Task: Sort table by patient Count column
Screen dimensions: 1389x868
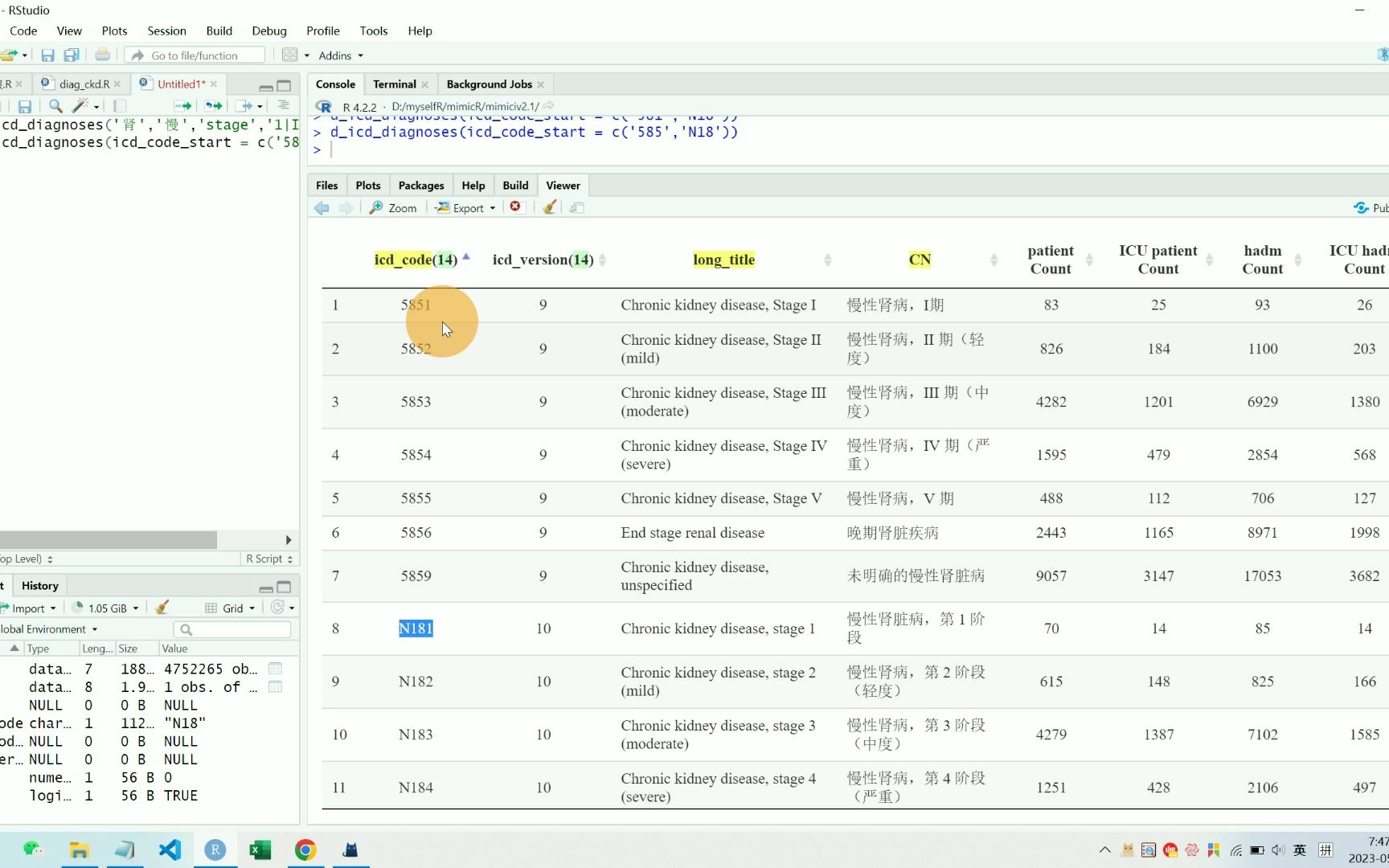Action: click(1051, 260)
